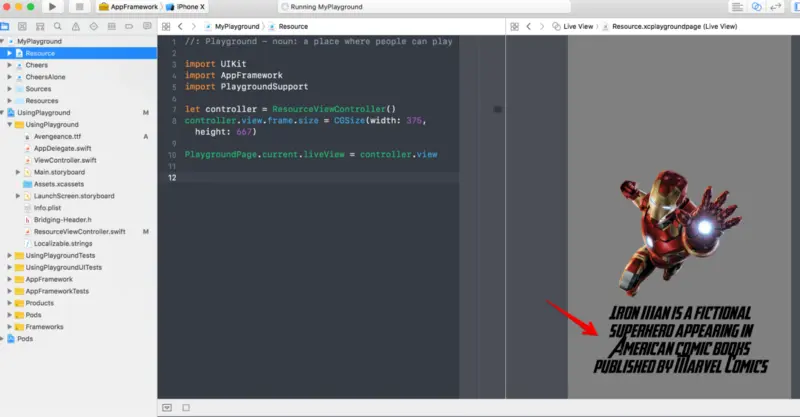
Task: Open AppDelegate.swift
Action: [78, 149]
